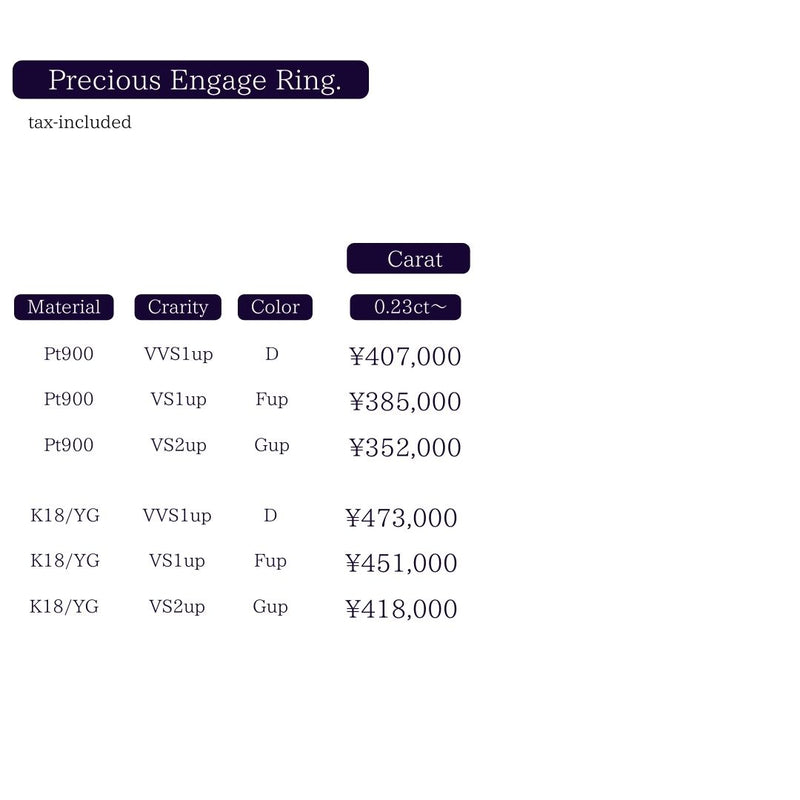The image size is (800, 800).
Task: Click the Material column header
Action: [x=64, y=307]
